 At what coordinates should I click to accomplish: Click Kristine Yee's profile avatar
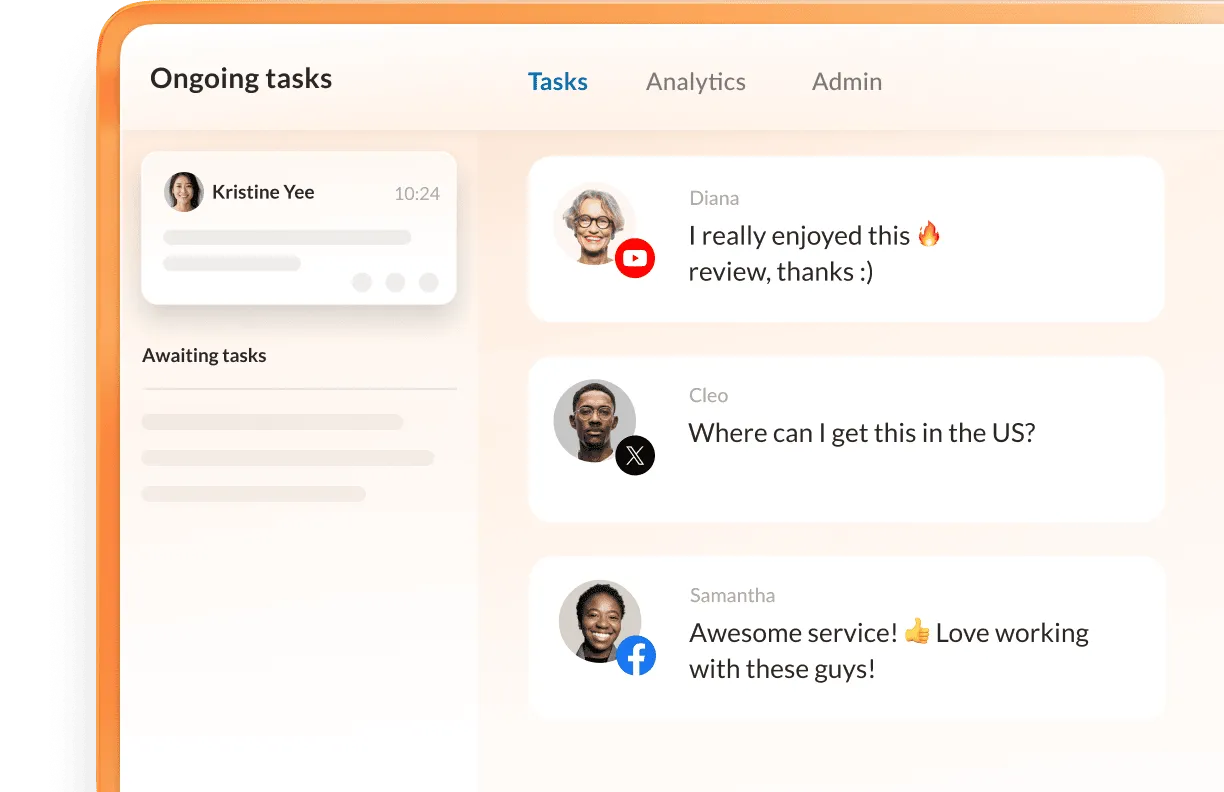click(x=184, y=192)
